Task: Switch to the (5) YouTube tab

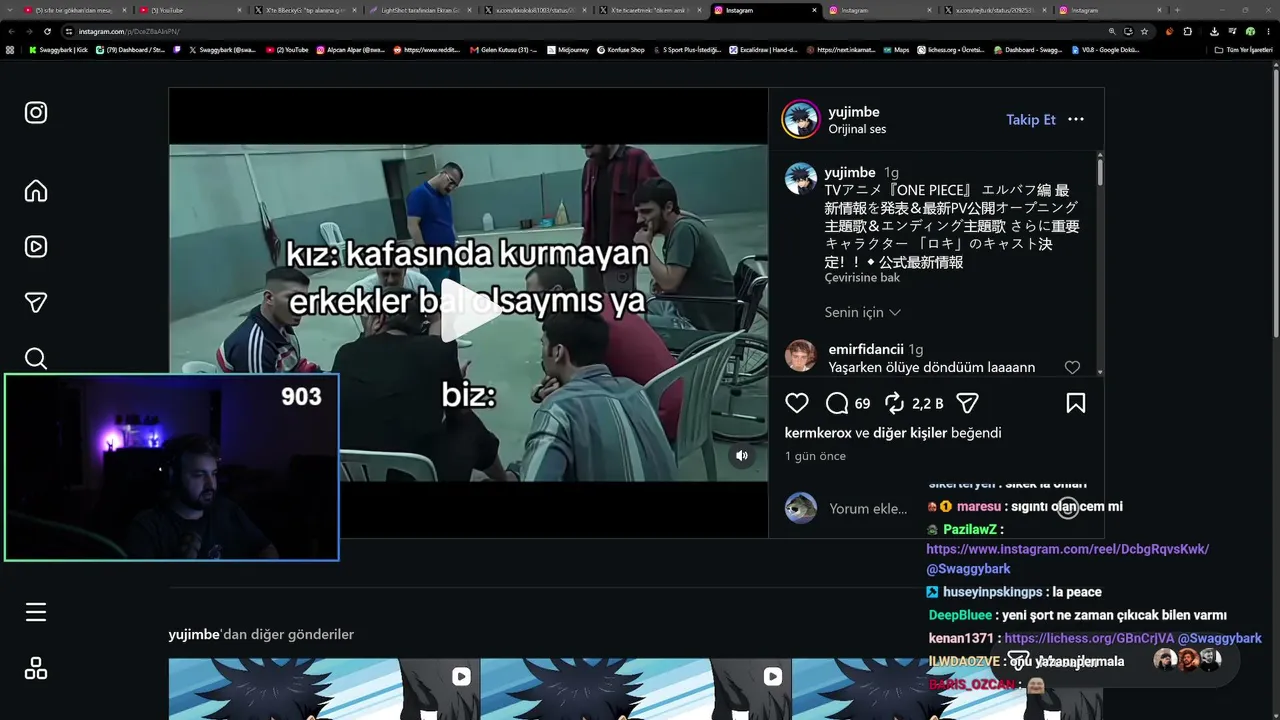Action: pyautogui.click(x=190, y=10)
